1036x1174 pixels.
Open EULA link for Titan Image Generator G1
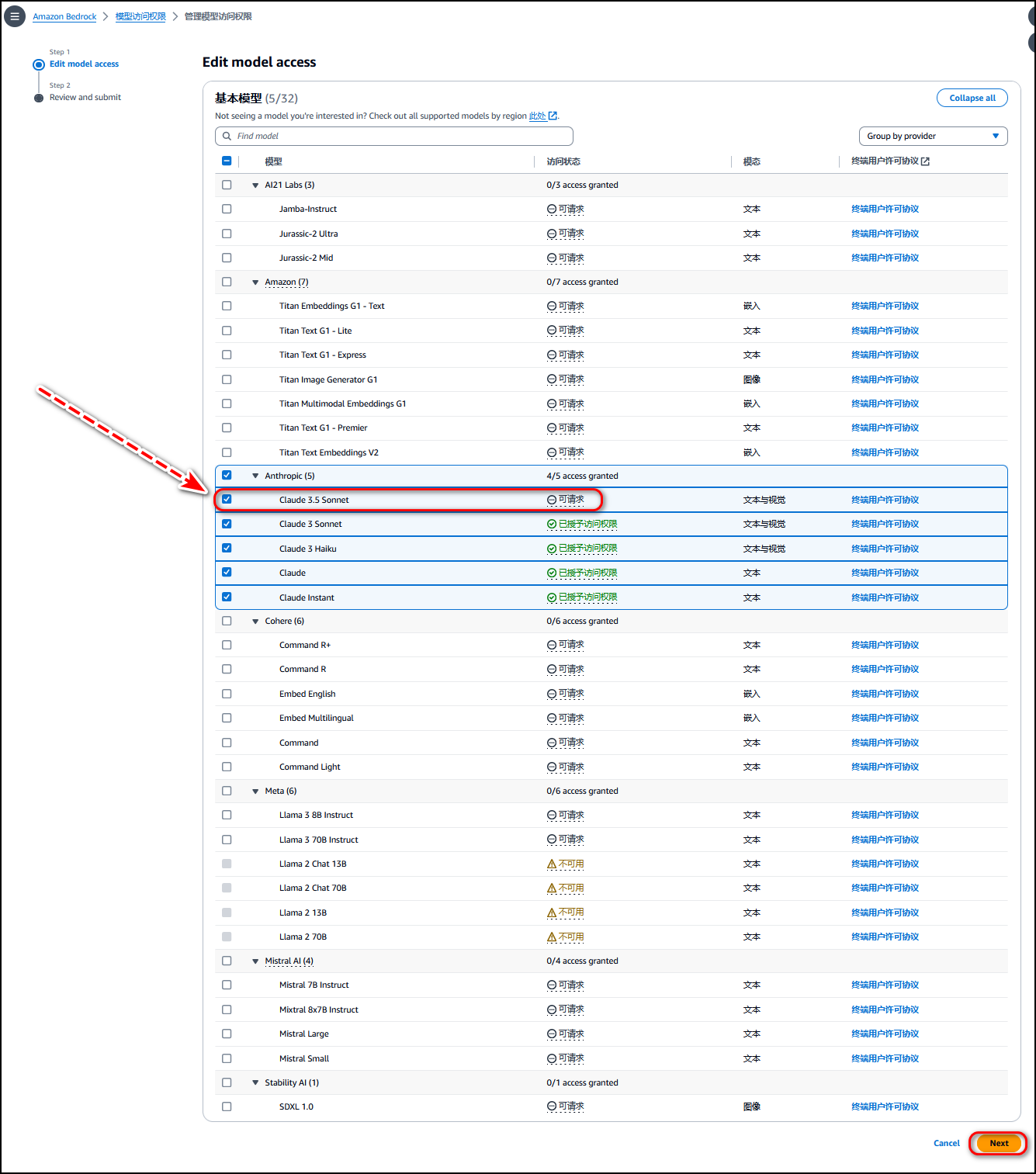coord(885,379)
